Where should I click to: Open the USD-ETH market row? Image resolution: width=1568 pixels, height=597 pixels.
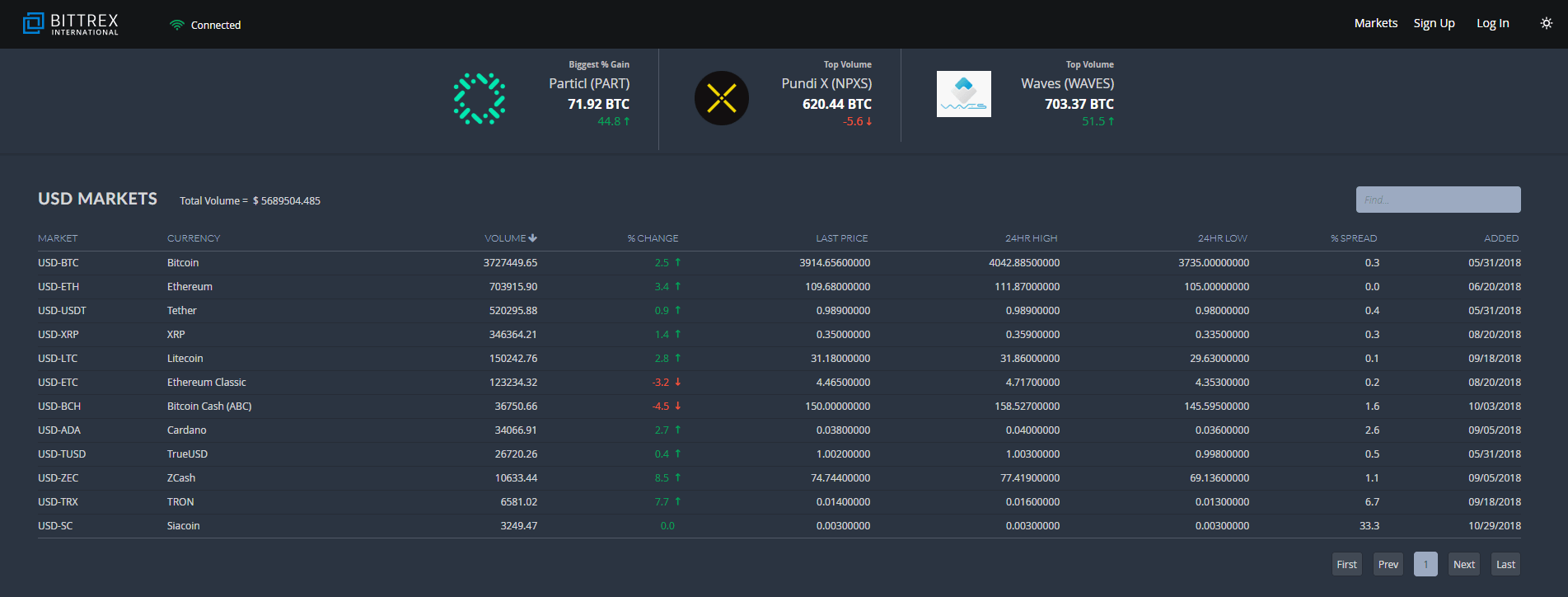[59, 287]
